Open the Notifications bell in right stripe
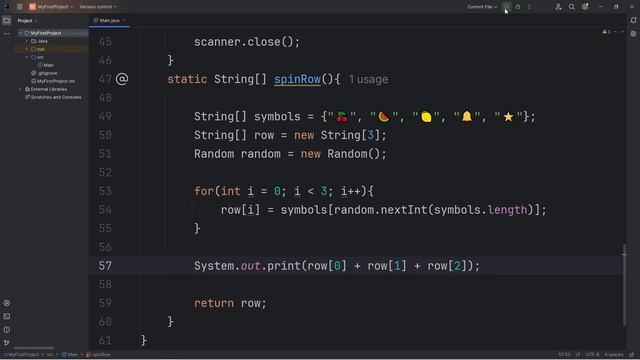640x360 pixels. 633,20
